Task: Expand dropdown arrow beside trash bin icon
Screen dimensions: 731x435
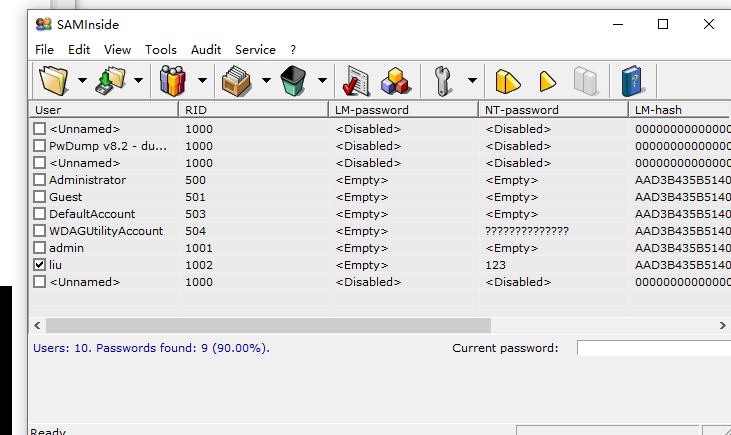Action: point(322,80)
